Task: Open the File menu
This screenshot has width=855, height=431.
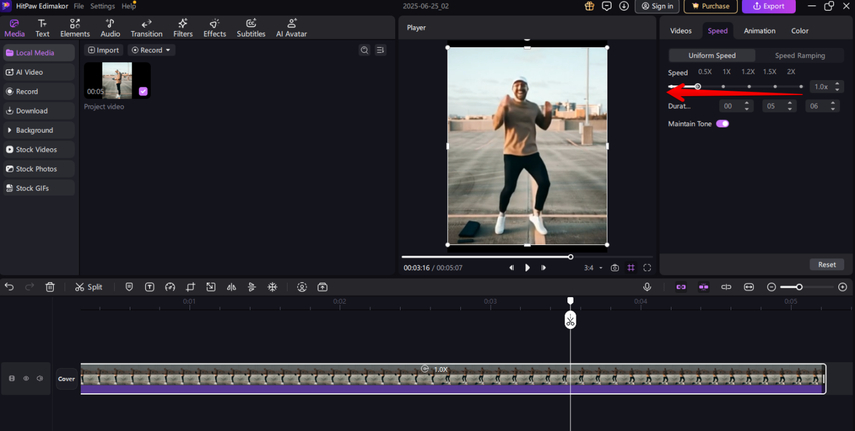Action: click(x=79, y=6)
